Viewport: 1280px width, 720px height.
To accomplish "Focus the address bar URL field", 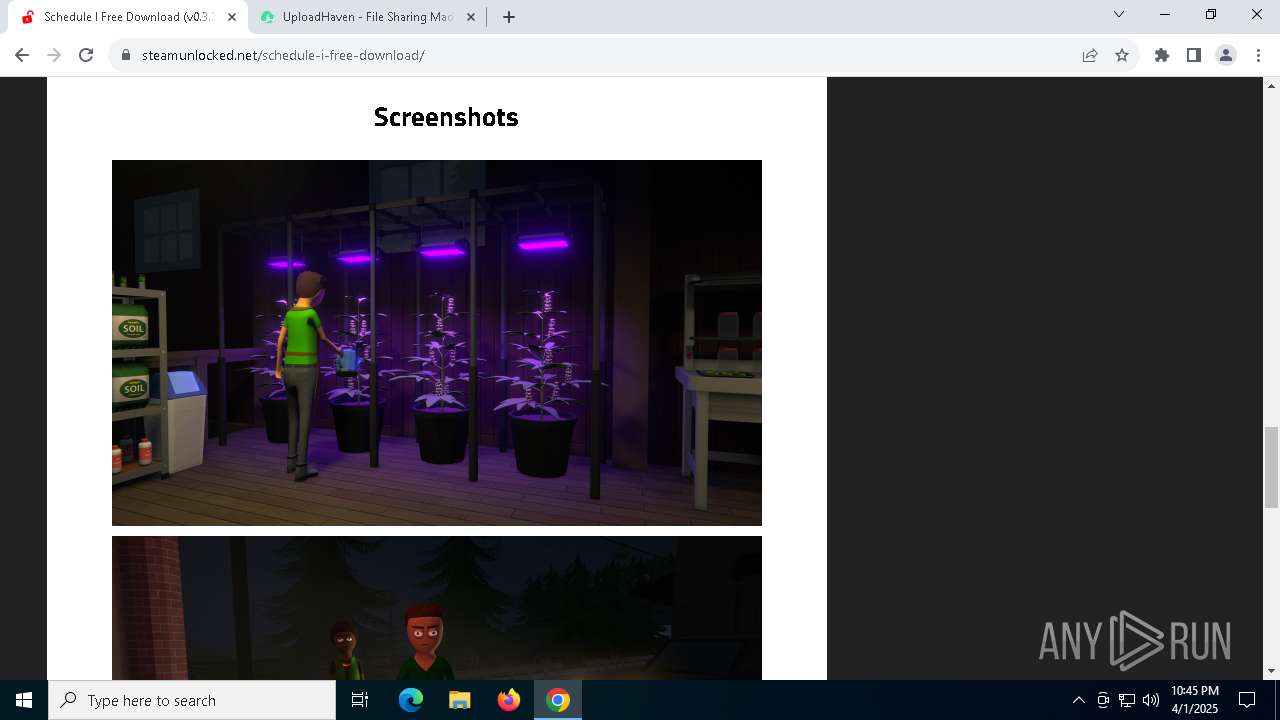I will 600,55.
